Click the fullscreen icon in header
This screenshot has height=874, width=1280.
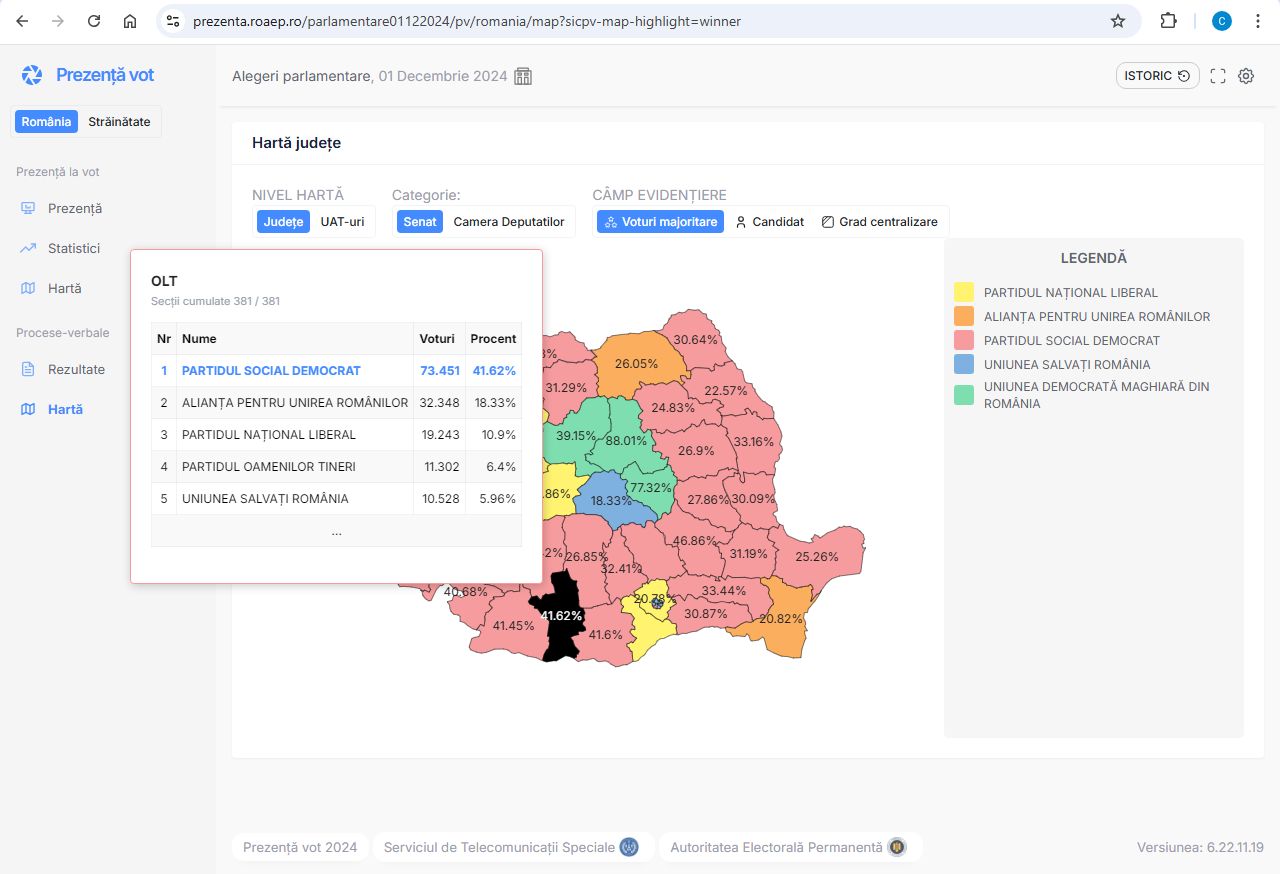1217,76
